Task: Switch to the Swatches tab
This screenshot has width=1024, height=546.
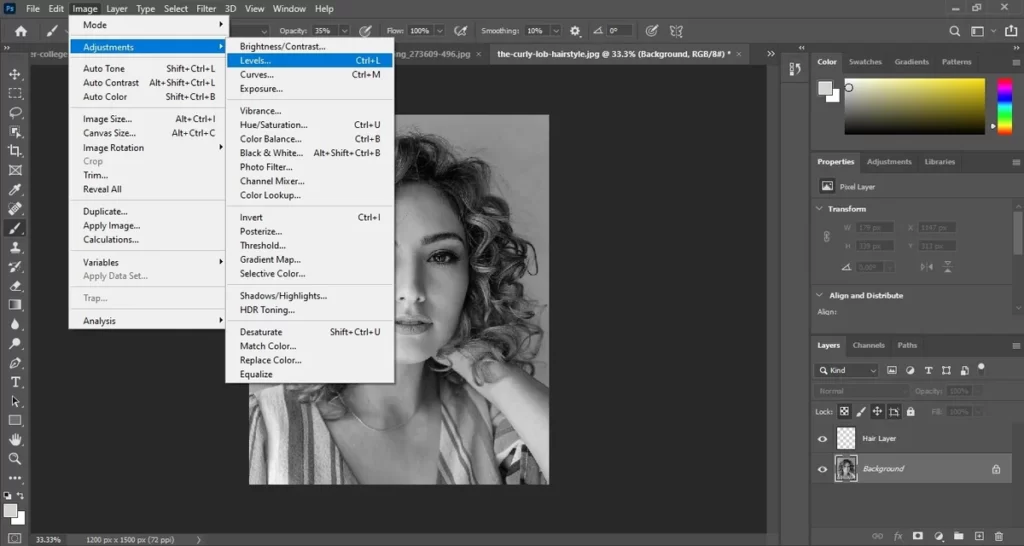Action: 865,61
